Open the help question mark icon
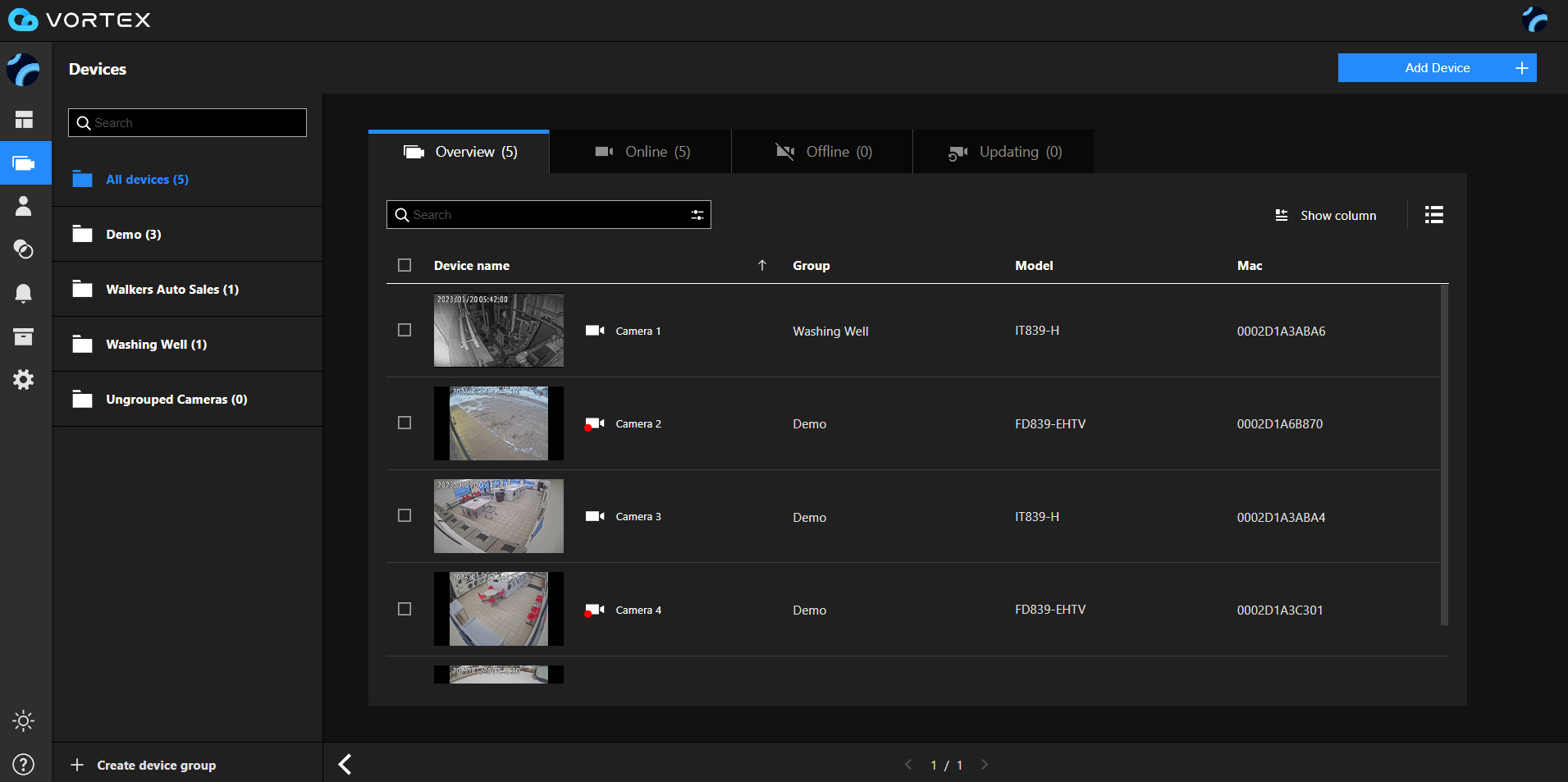This screenshot has height=782, width=1568. coord(24,765)
